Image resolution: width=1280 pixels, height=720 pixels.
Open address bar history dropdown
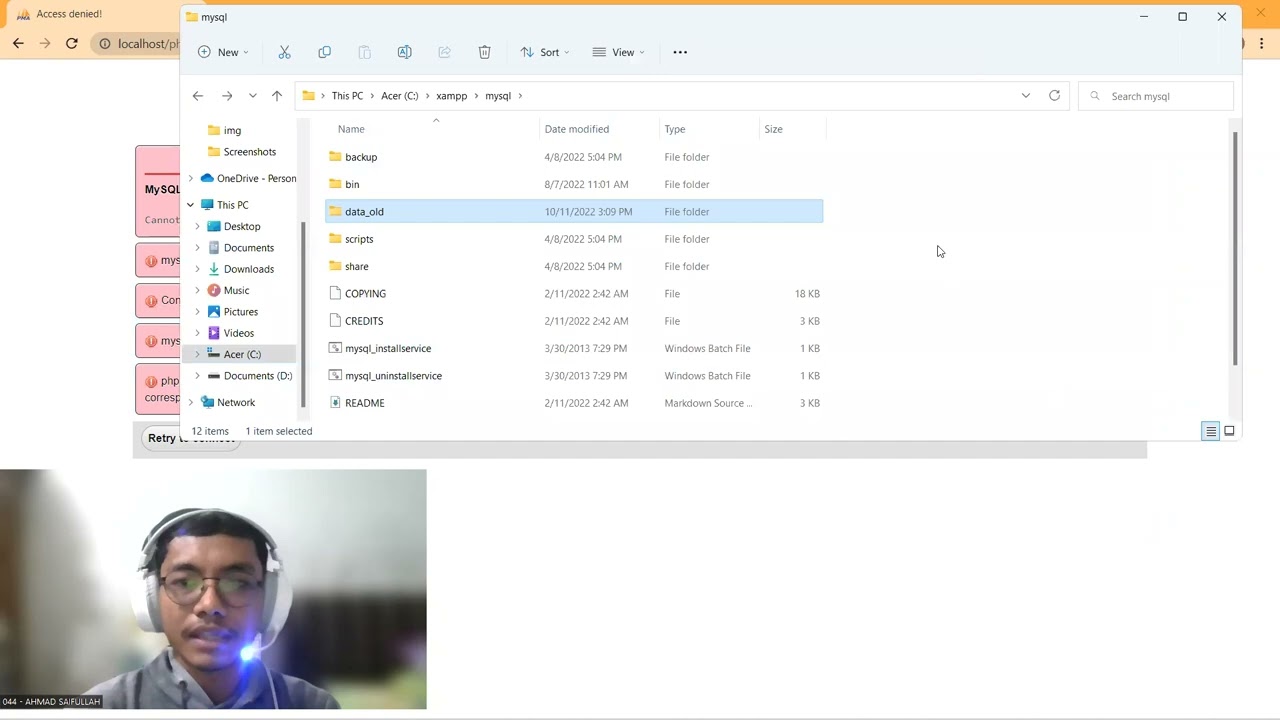[x=1025, y=96]
